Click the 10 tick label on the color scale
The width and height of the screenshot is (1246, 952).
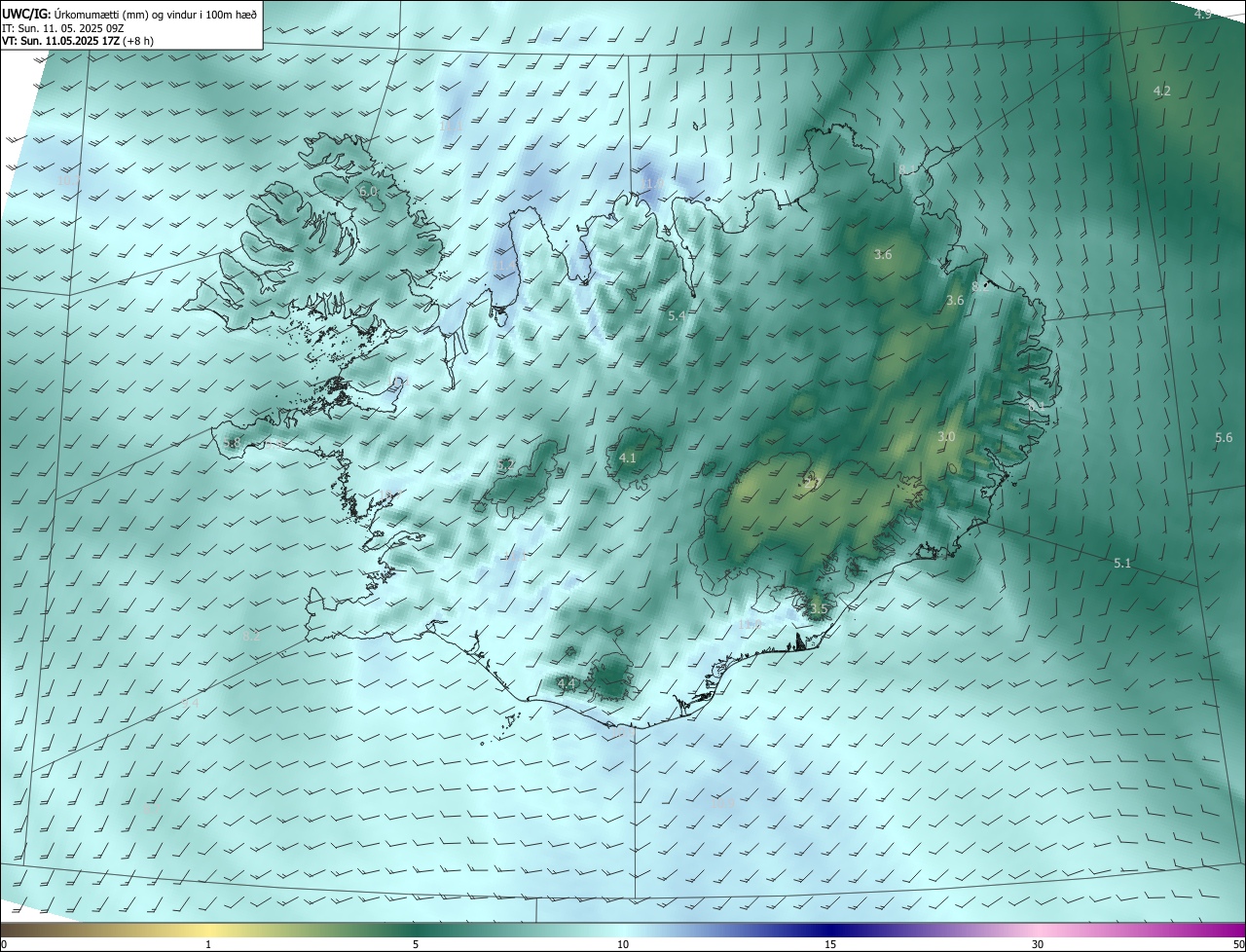(x=623, y=944)
